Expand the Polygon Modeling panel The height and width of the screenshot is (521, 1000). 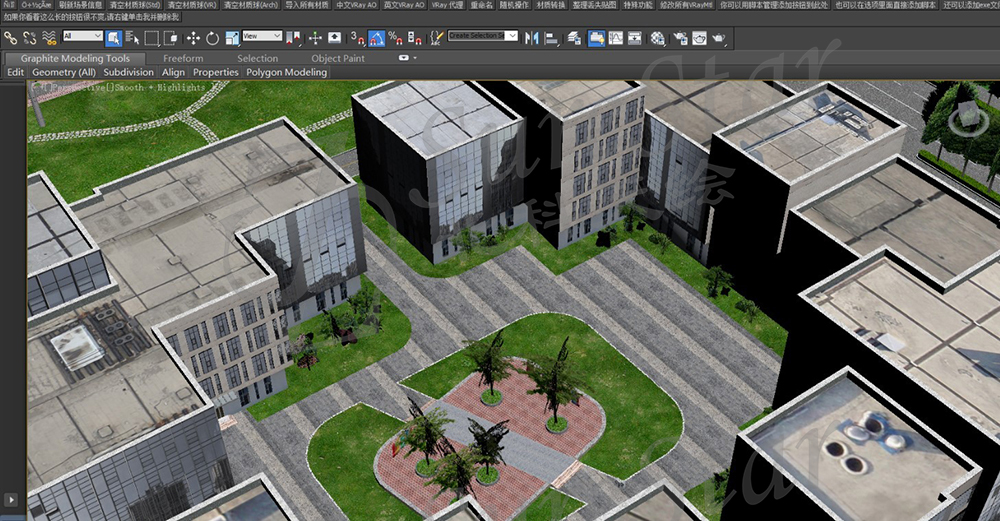click(x=286, y=73)
